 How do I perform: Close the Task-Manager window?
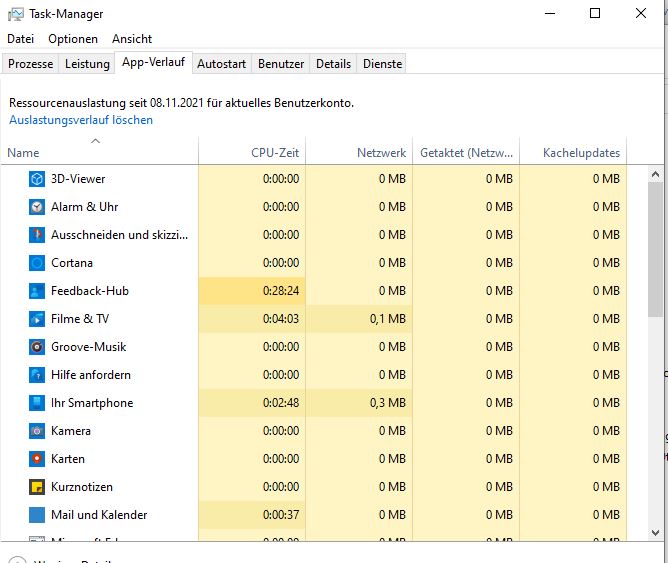click(640, 14)
